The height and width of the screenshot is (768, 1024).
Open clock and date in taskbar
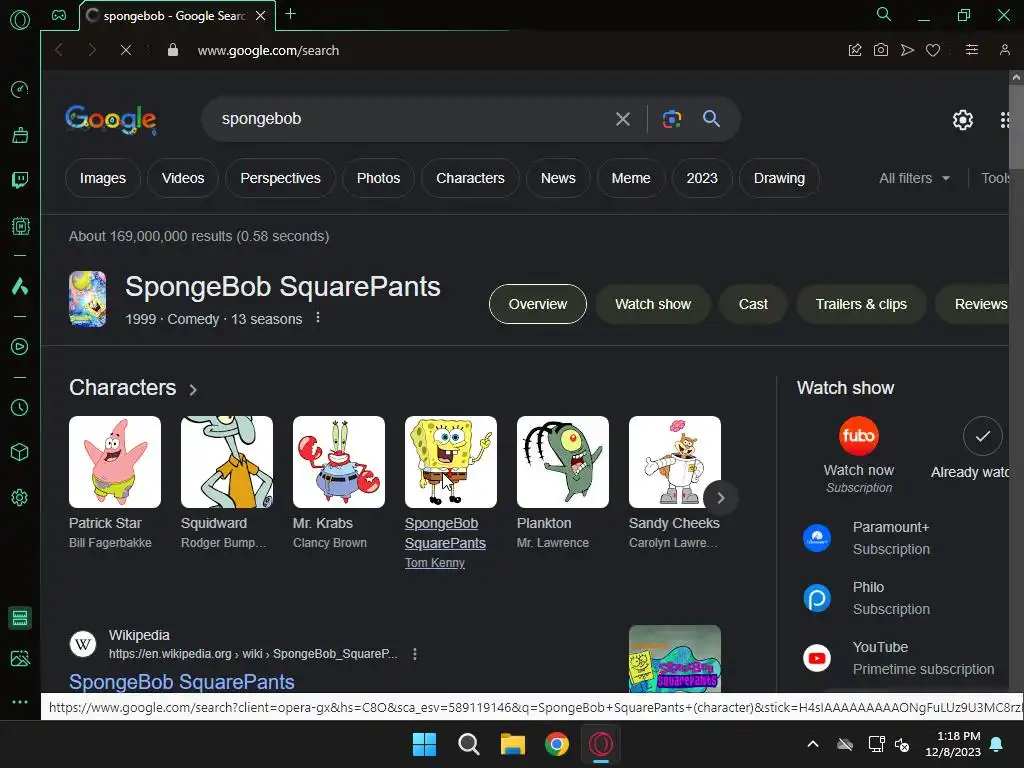pyautogui.click(x=953, y=744)
